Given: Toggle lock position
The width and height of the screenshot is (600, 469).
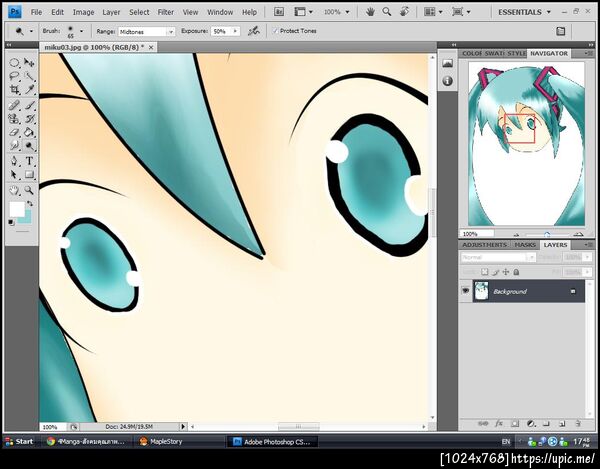Looking at the screenshot, I should tap(506, 272).
